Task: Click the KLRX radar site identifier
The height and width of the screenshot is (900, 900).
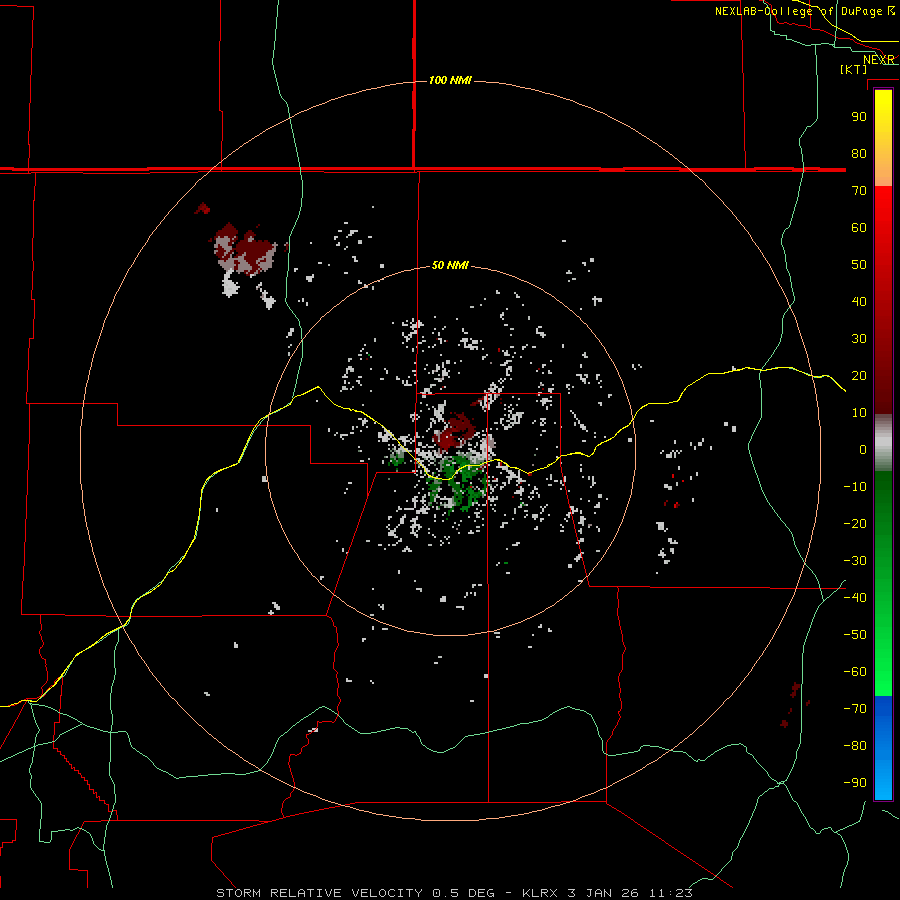Action: [540, 893]
